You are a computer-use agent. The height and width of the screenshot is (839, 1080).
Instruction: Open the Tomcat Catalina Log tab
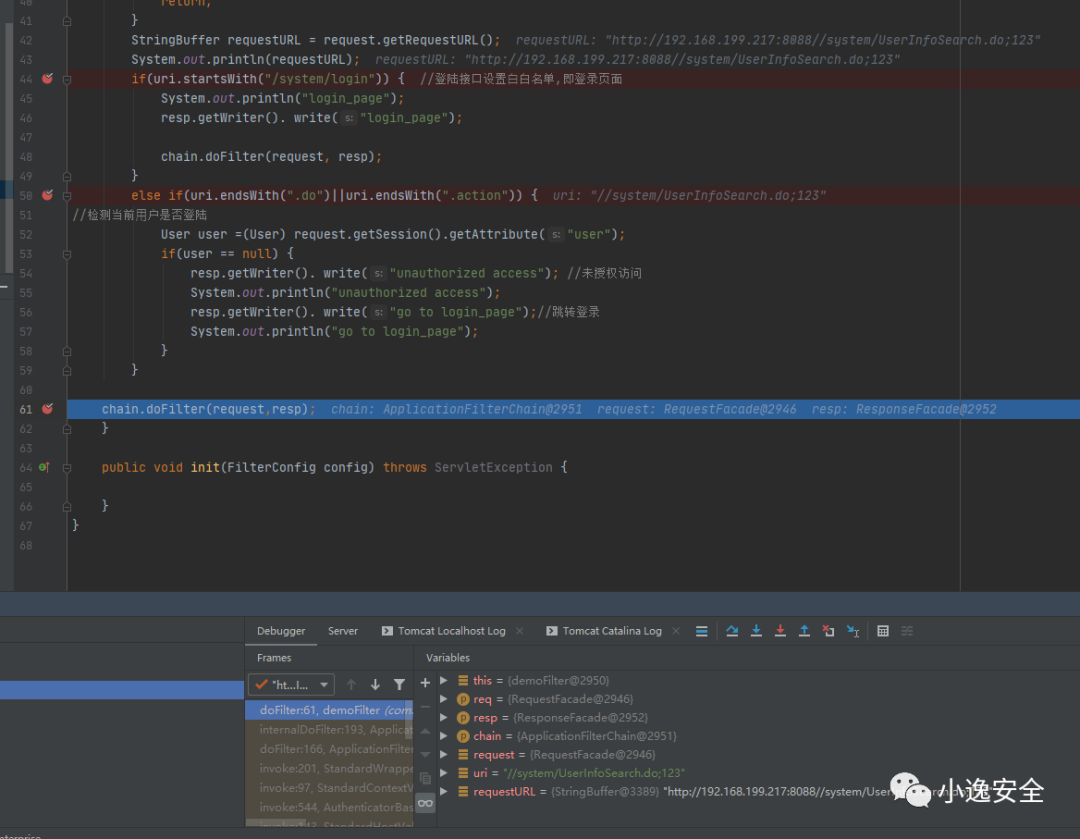click(605, 631)
